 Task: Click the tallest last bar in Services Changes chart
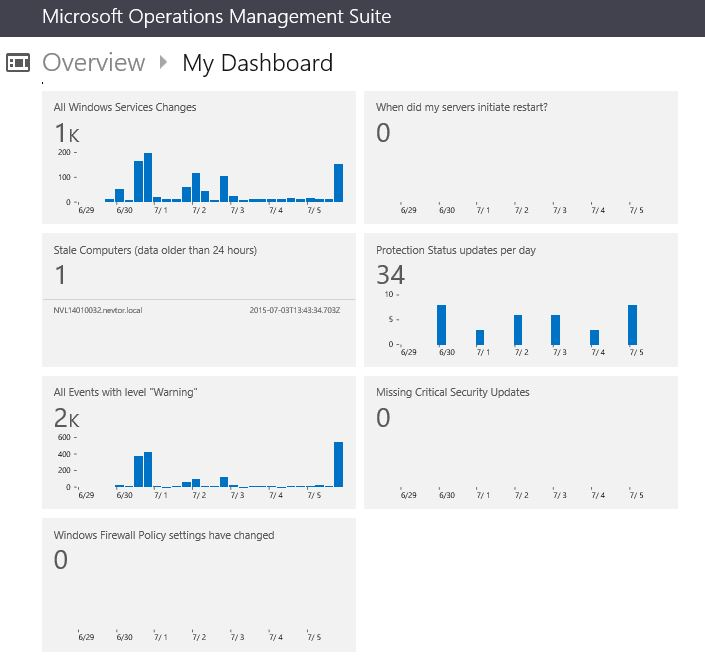[x=339, y=183]
